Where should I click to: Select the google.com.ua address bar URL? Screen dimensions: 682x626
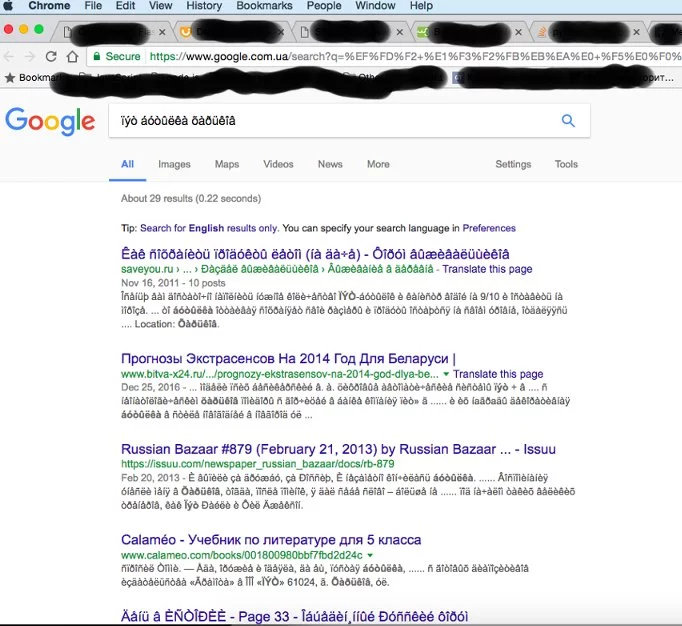tap(415, 57)
